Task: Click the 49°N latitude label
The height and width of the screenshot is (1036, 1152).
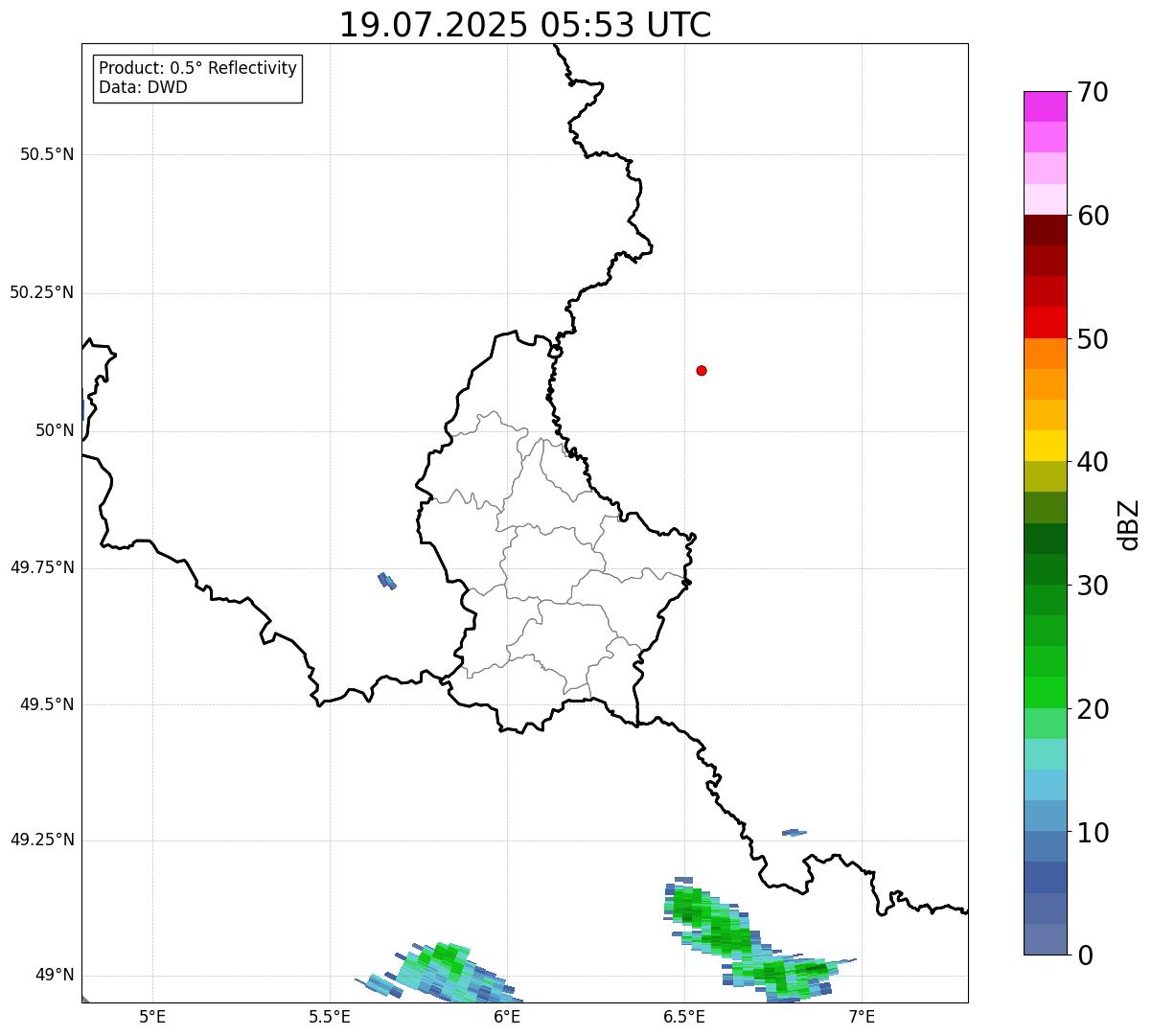Action: click(55, 975)
